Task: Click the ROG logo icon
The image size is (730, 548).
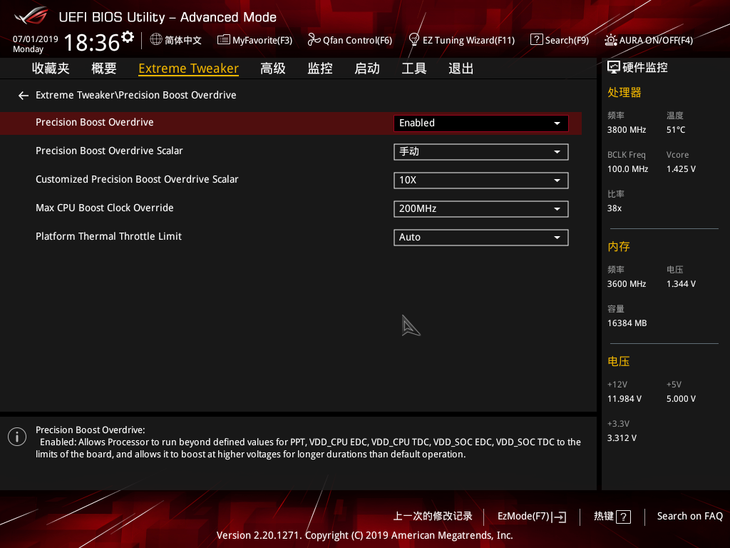Action: pyautogui.click(x=31, y=15)
